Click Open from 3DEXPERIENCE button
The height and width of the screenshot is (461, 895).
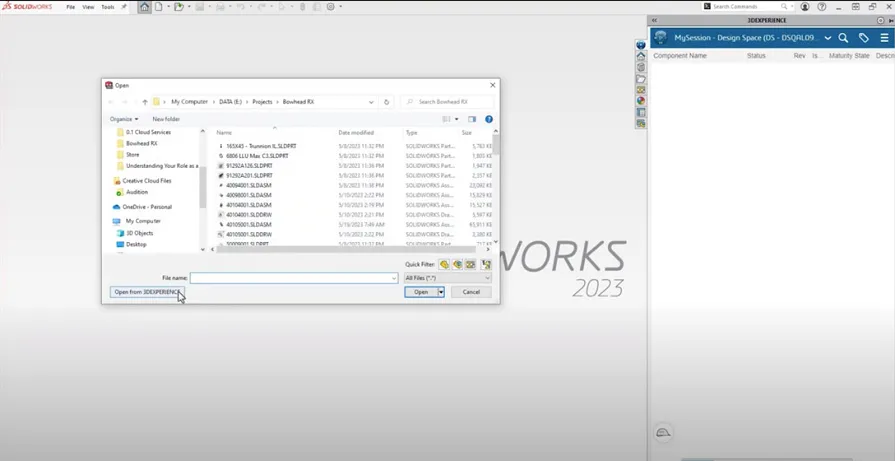[147, 292]
